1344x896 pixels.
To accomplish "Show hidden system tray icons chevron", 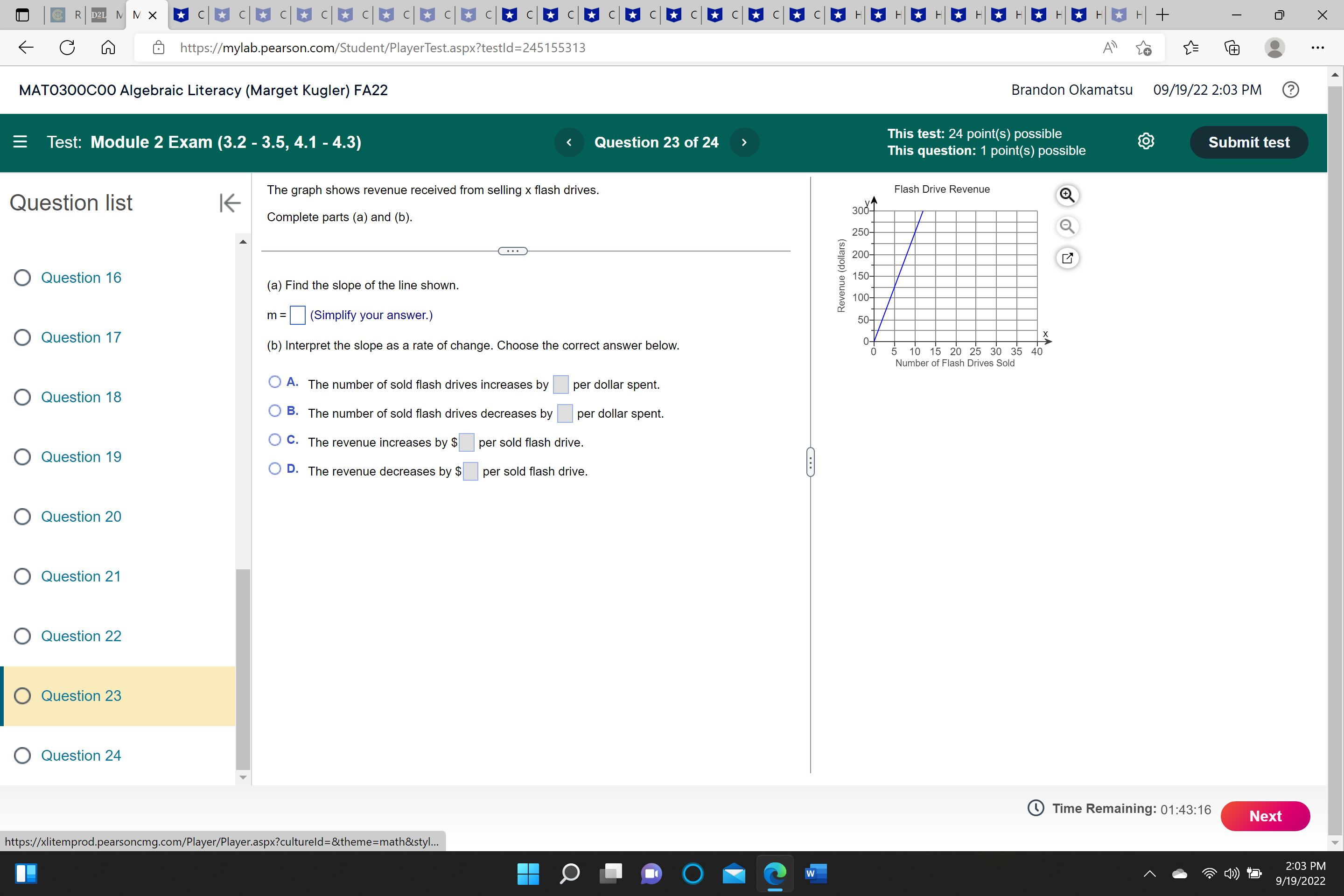I will 1149,873.
